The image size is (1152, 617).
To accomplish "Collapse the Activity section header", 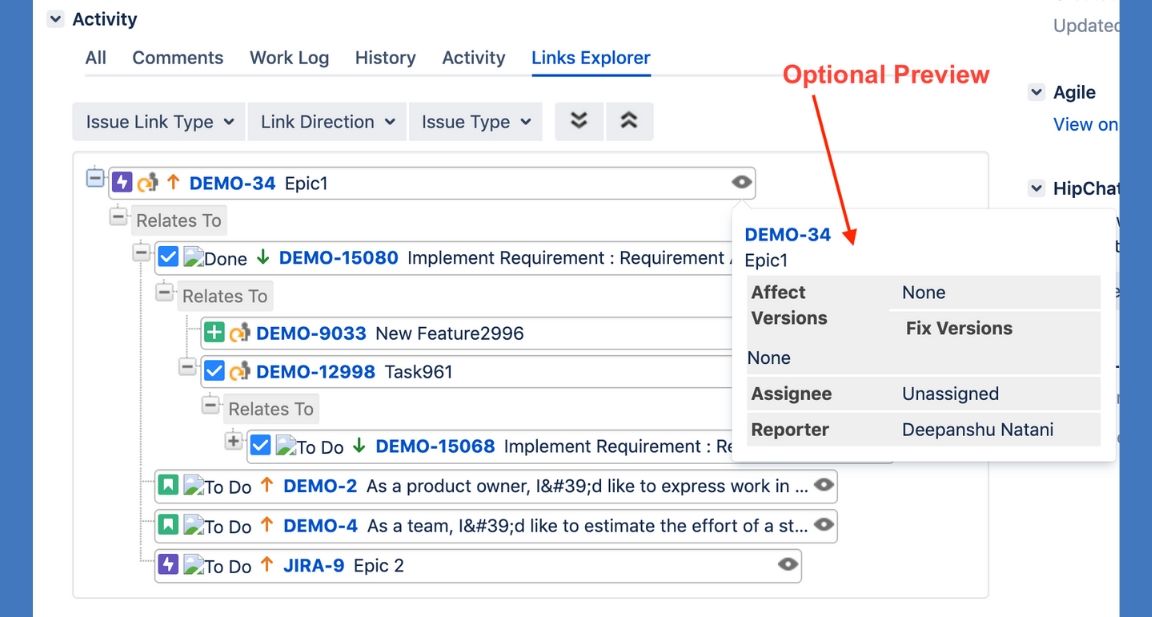I will coord(55,19).
